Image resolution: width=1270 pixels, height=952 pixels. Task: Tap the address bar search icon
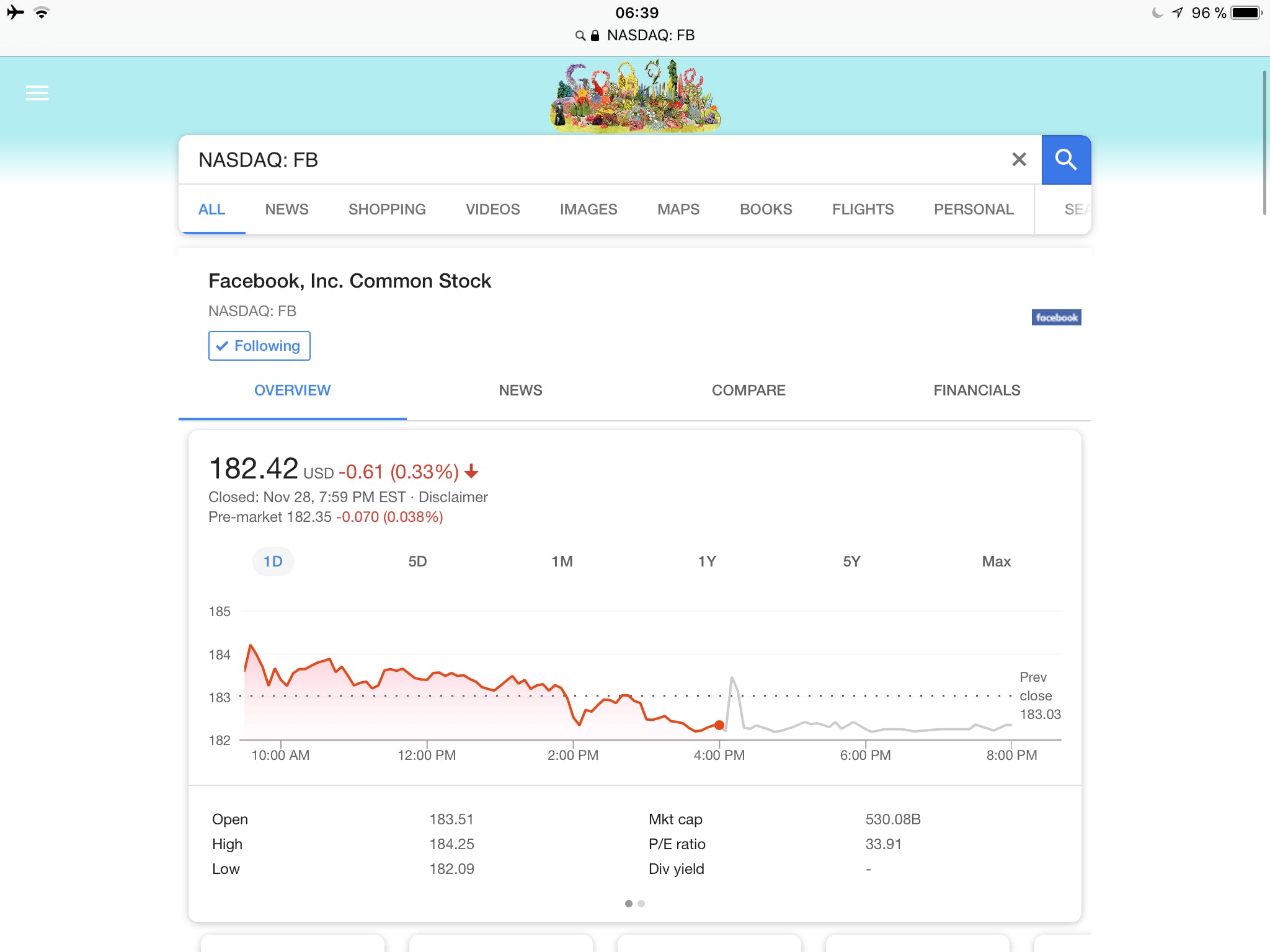click(580, 35)
